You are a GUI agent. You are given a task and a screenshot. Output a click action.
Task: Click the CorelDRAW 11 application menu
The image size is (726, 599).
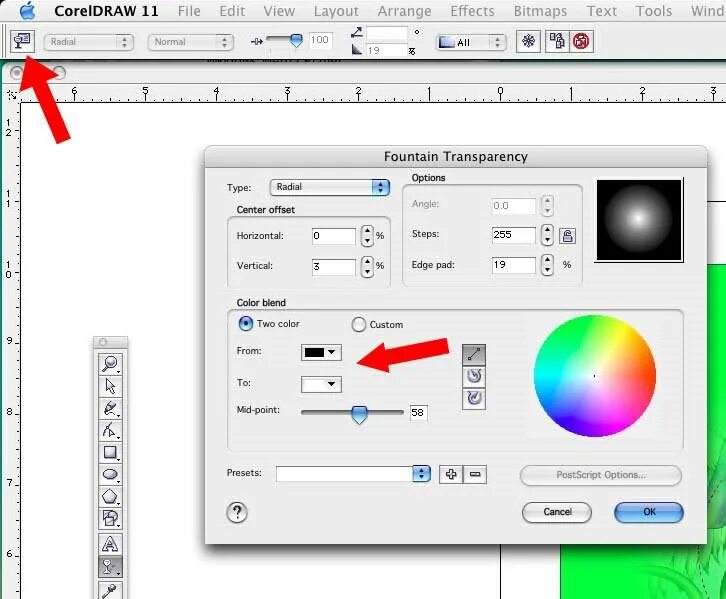click(x=106, y=11)
